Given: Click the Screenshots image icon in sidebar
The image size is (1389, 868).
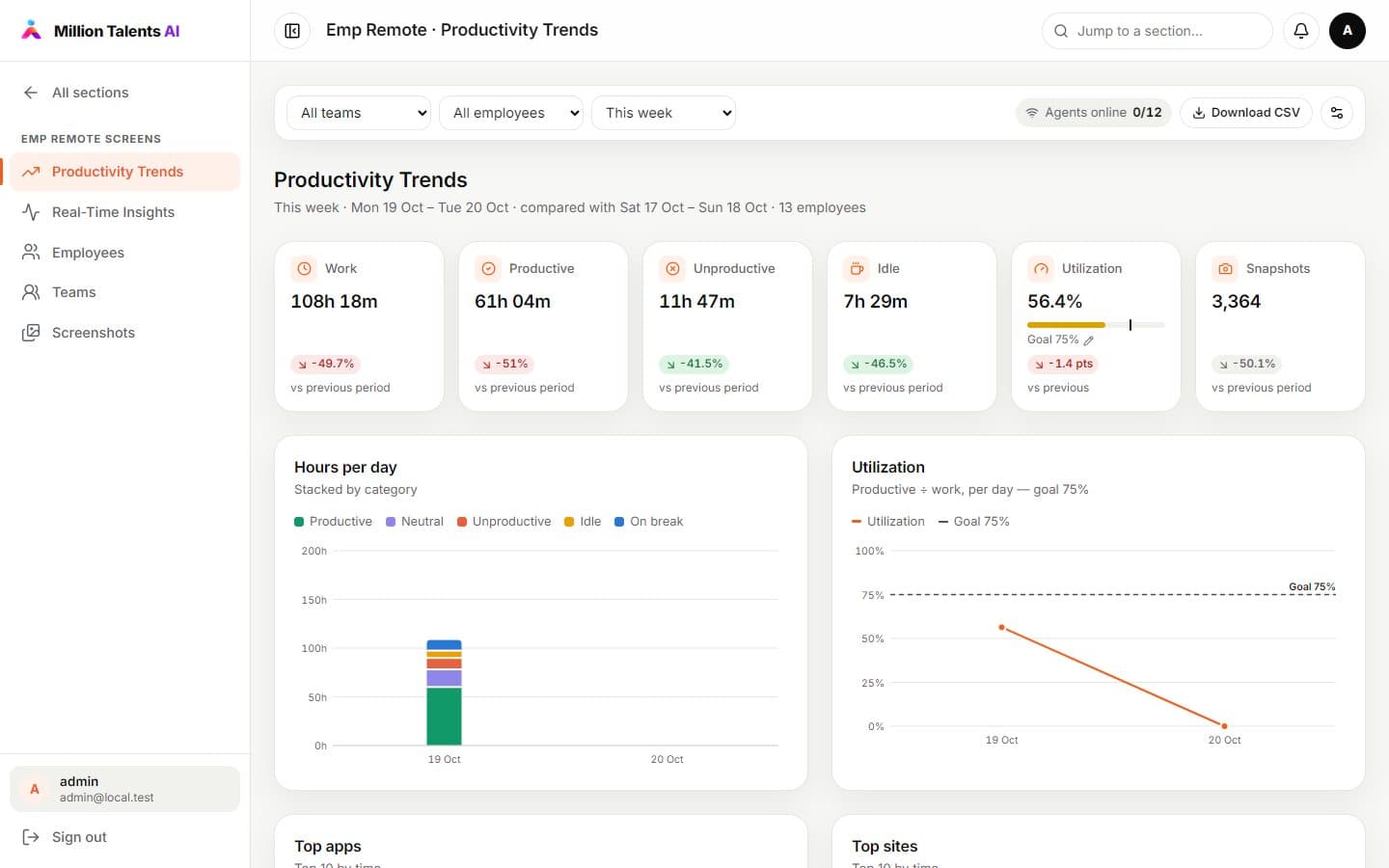Looking at the screenshot, I should (x=31, y=333).
